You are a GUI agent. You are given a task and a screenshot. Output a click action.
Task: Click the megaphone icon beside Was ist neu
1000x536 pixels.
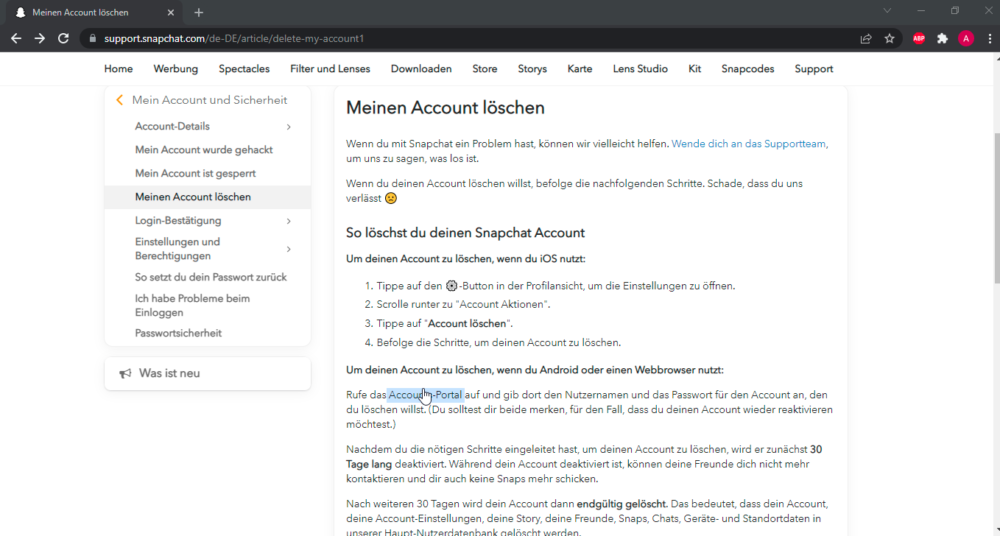(x=125, y=373)
